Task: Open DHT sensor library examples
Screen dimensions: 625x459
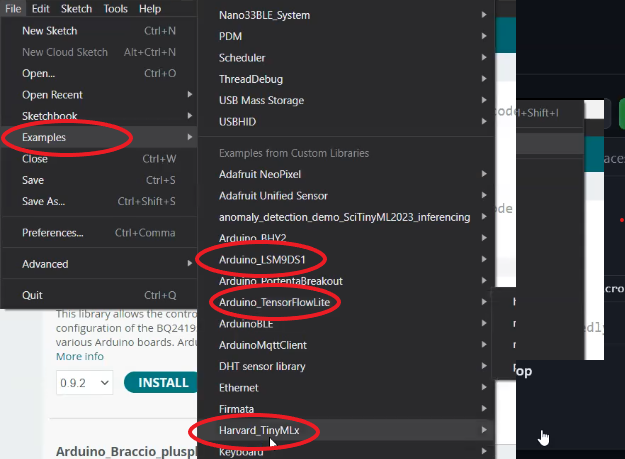Action: point(346,366)
